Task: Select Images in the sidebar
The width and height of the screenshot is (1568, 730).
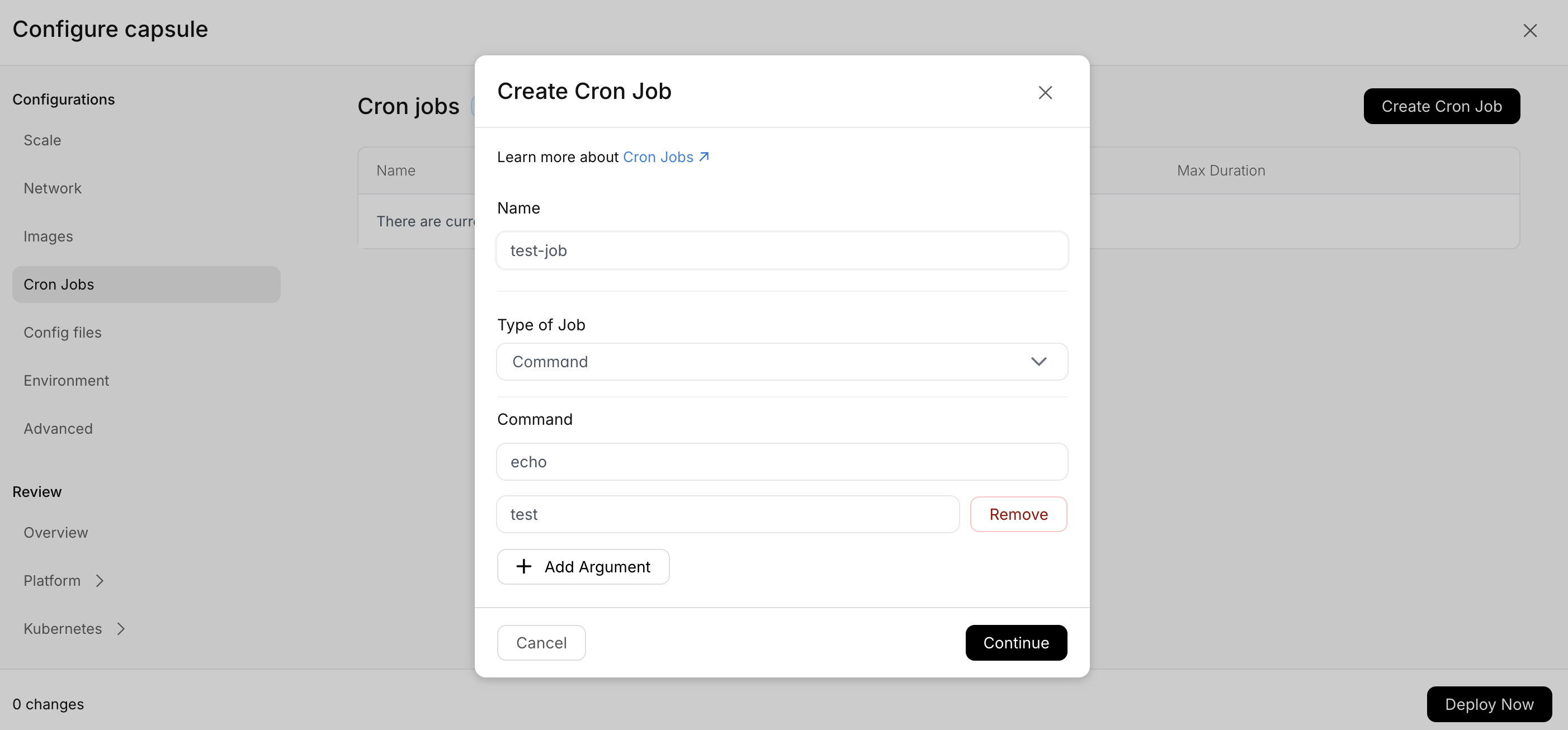Action: [x=48, y=236]
